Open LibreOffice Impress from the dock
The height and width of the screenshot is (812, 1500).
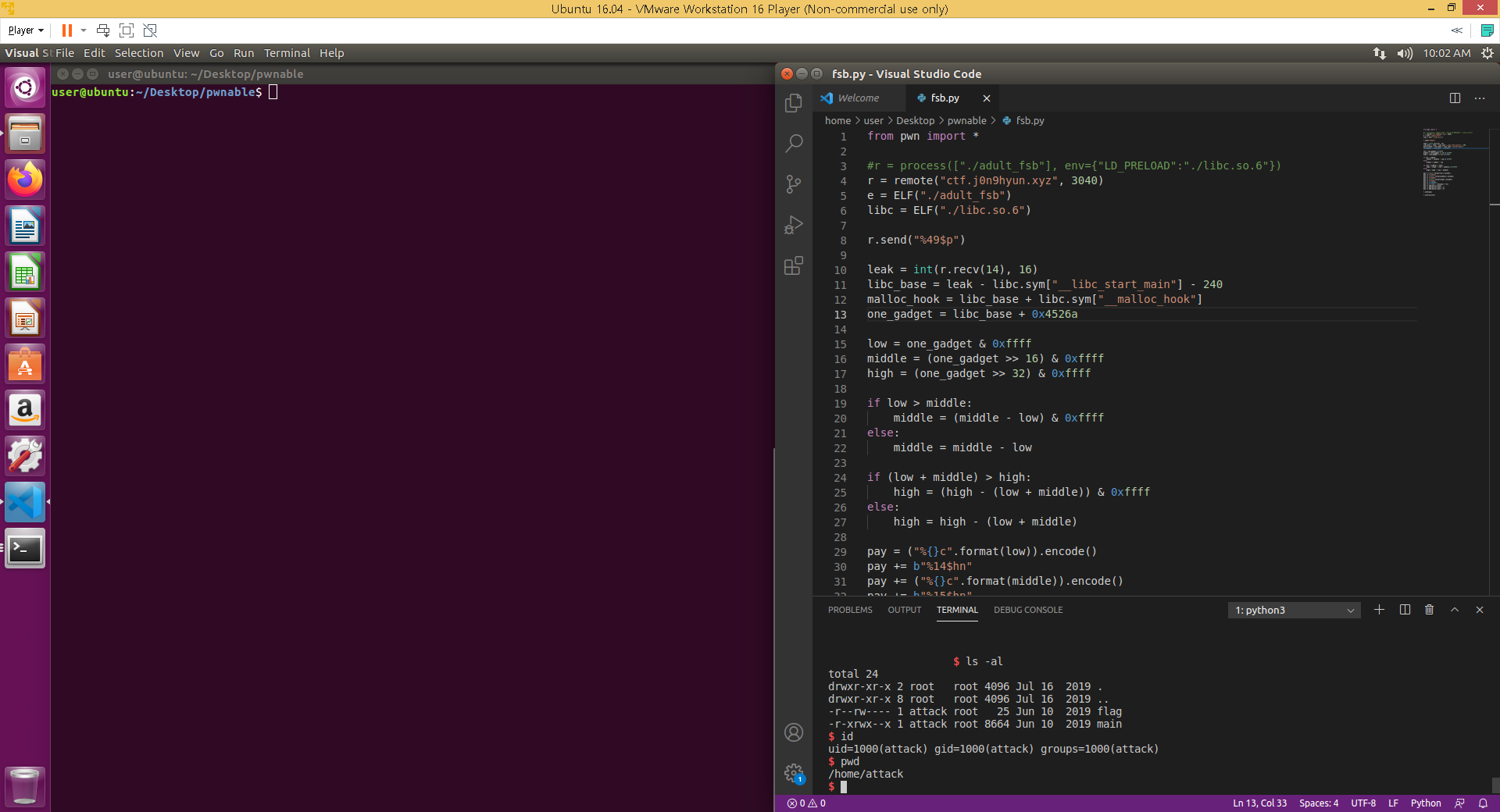pos(25,318)
